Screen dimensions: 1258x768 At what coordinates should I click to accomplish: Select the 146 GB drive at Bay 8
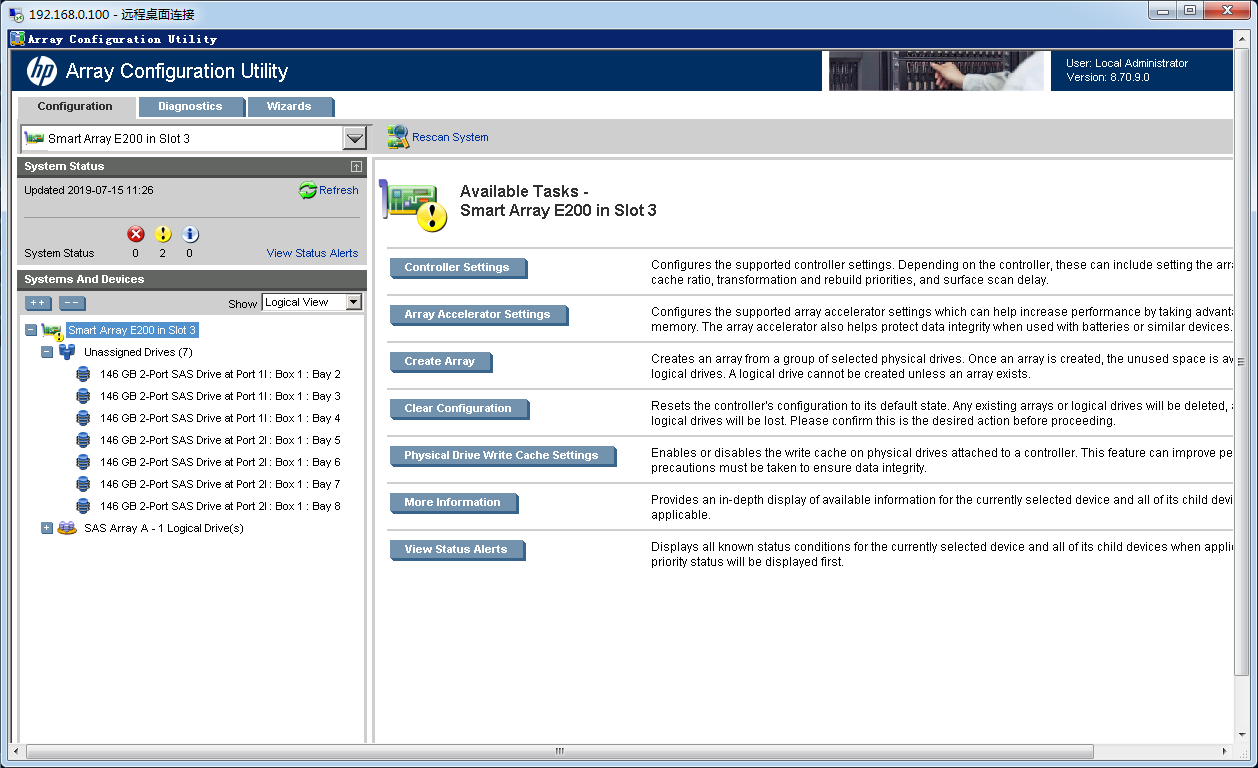pos(220,506)
